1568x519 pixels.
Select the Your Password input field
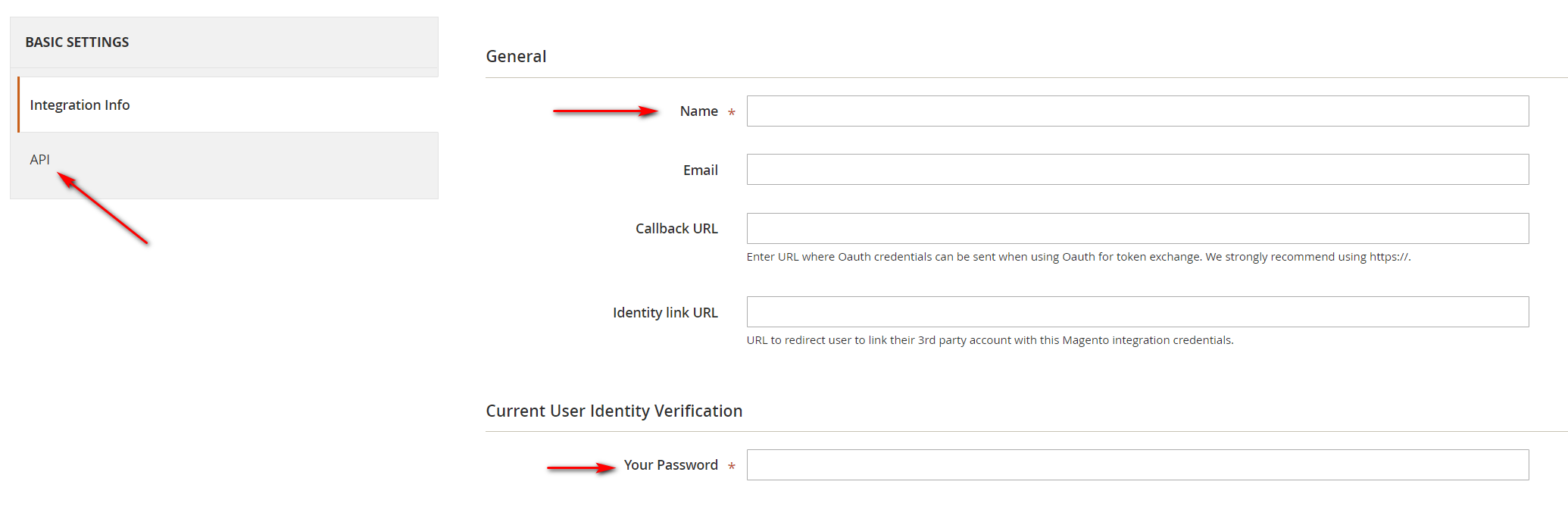[1138, 465]
